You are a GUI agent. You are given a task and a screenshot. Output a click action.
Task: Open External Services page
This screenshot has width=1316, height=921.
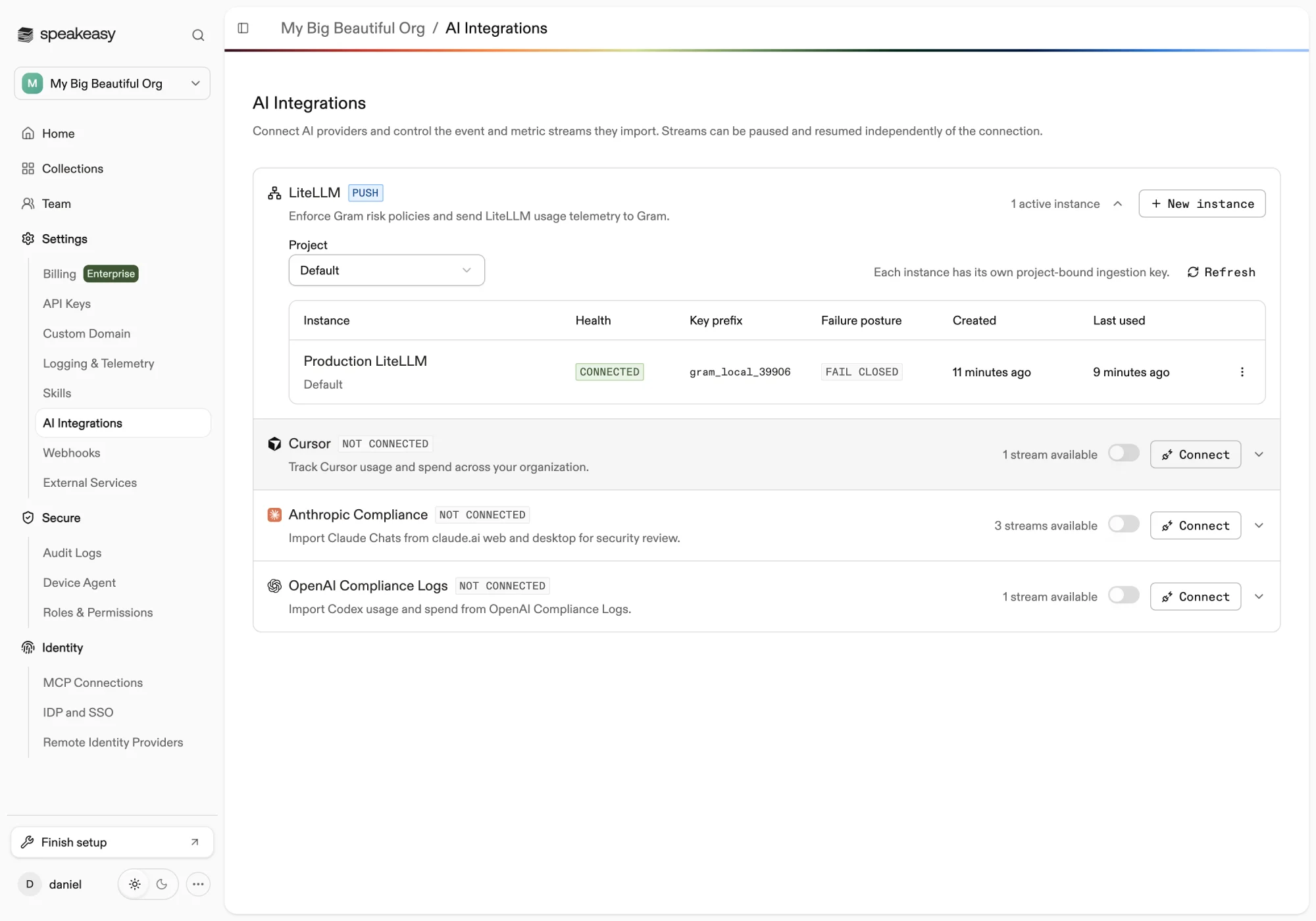pyautogui.click(x=90, y=483)
